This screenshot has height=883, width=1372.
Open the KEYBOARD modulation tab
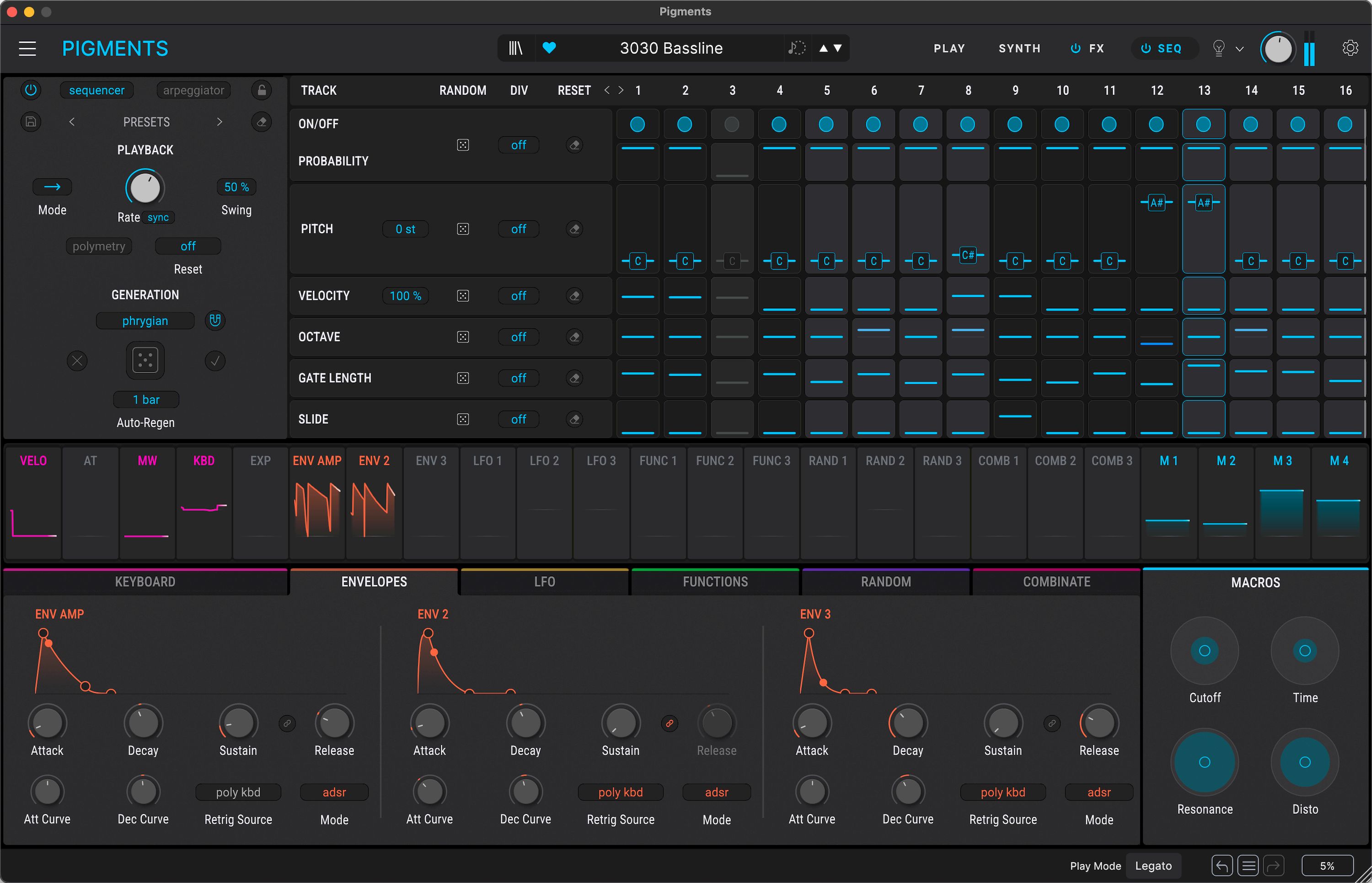(145, 582)
